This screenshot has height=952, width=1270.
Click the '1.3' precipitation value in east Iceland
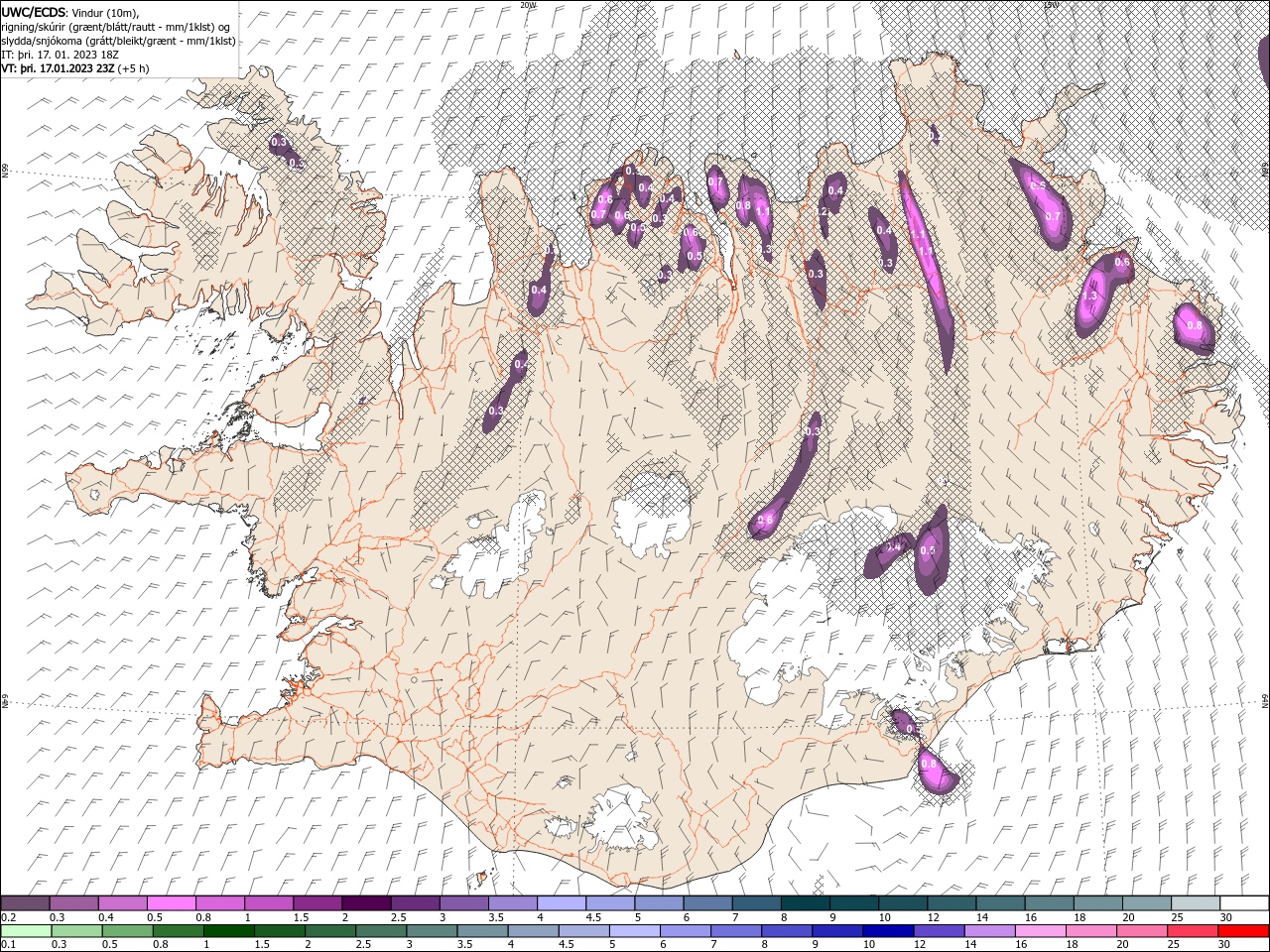coord(1089,297)
